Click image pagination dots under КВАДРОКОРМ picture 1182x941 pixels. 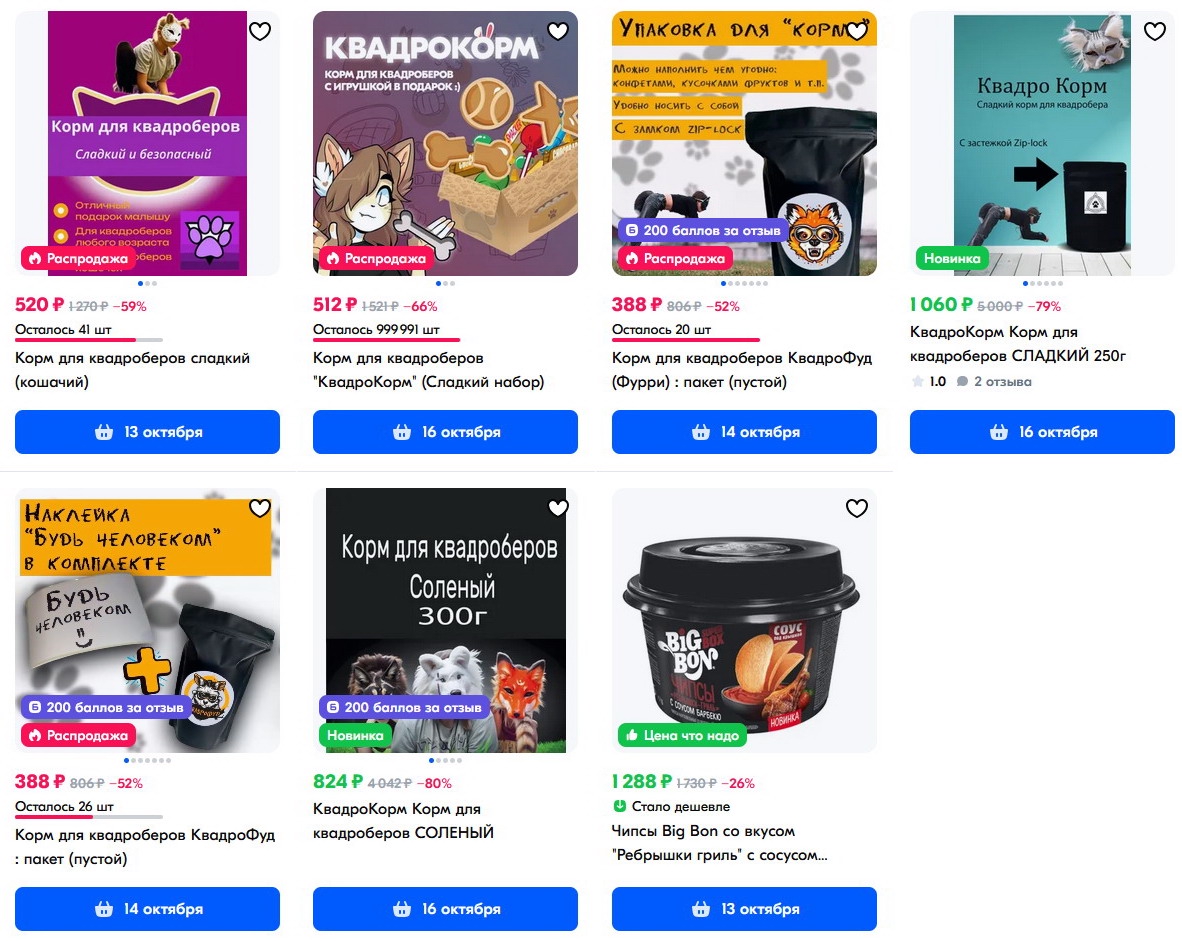click(x=446, y=284)
